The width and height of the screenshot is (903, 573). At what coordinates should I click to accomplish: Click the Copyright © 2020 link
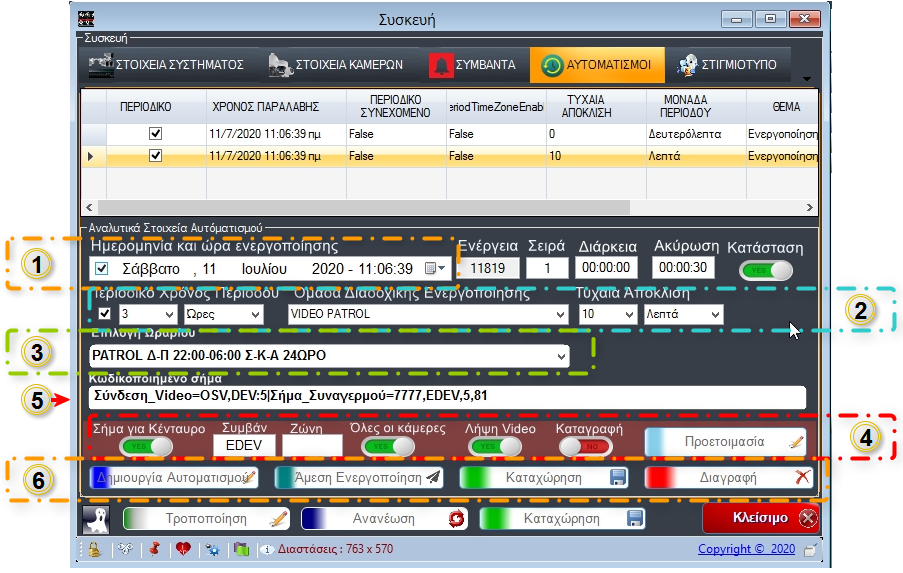(748, 549)
